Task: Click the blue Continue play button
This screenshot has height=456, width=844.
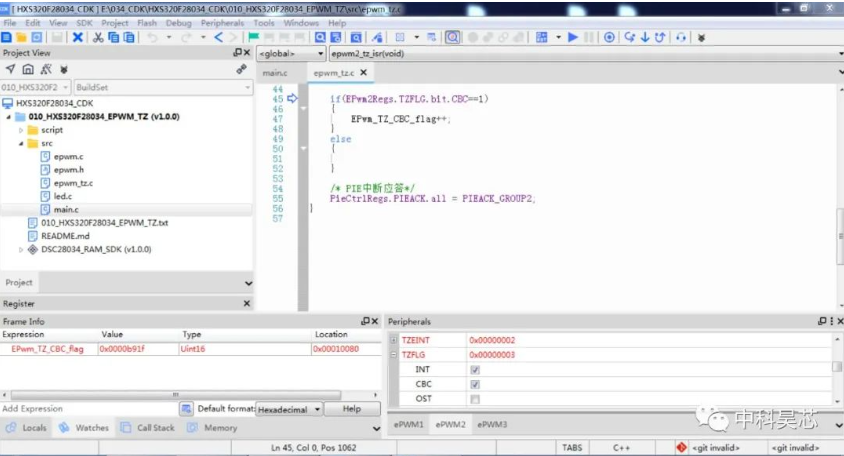Action: 573,37
